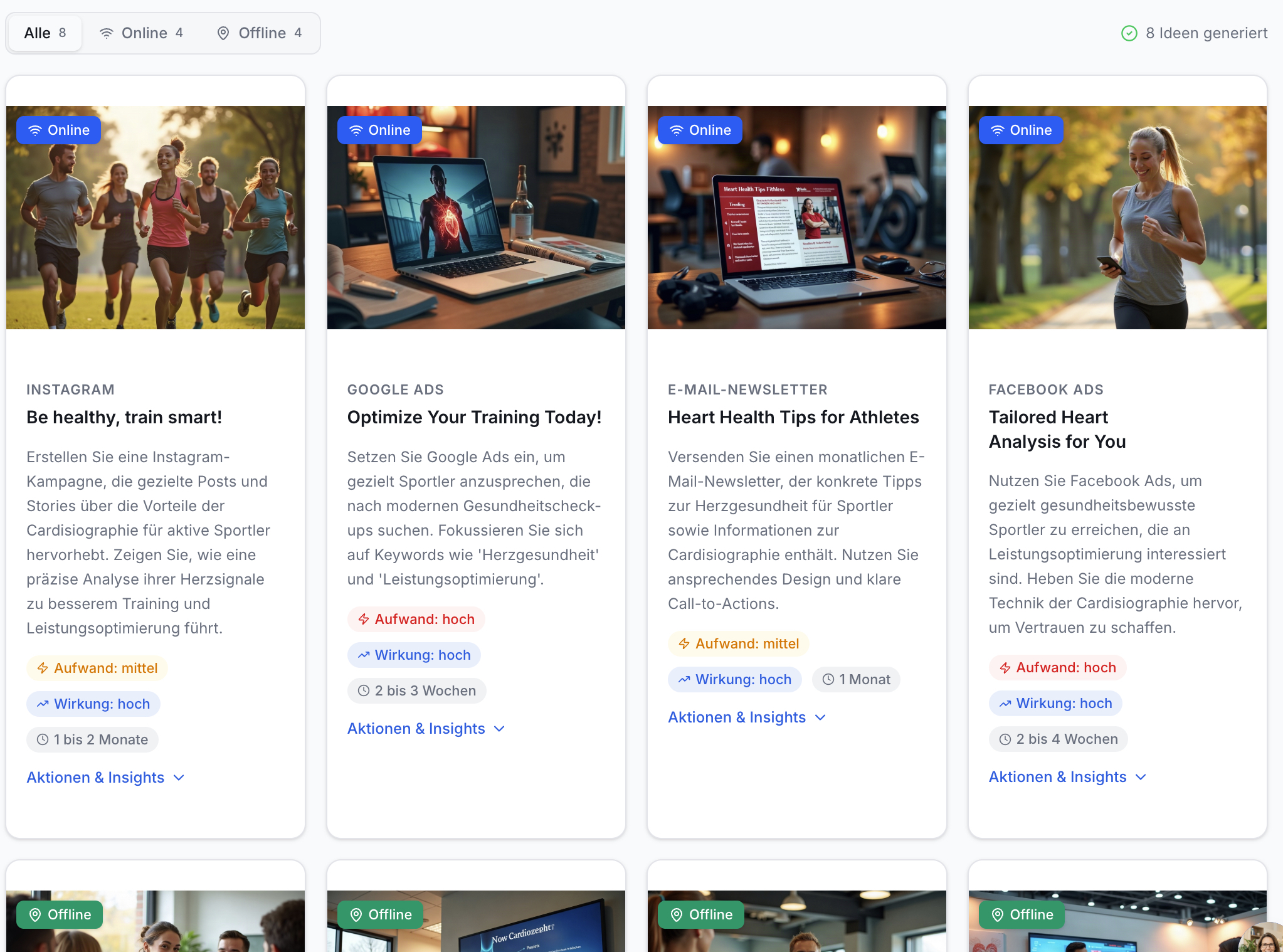Image resolution: width=1283 pixels, height=952 pixels.
Task: Click the title Tailored Heart Analysis for You
Action: click(x=1057, y=430)
